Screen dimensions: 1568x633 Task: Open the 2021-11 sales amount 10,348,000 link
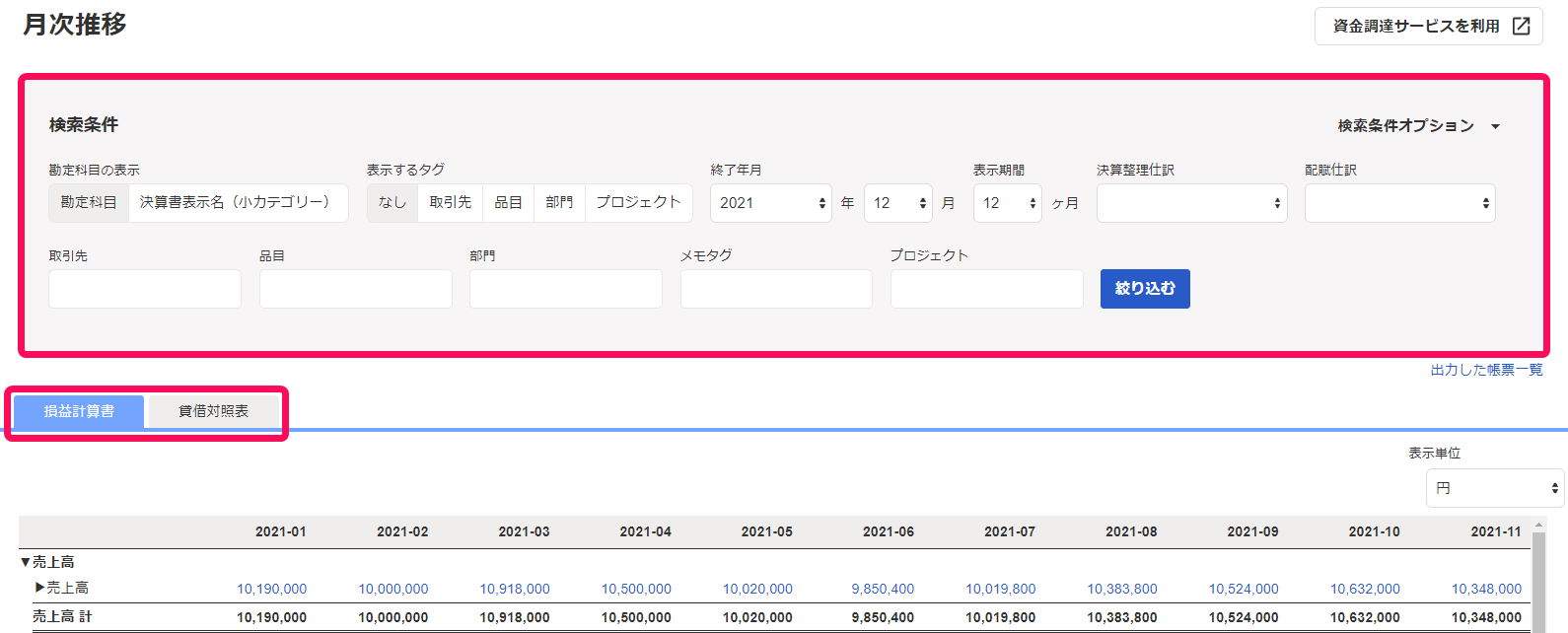click(1486, 589)
